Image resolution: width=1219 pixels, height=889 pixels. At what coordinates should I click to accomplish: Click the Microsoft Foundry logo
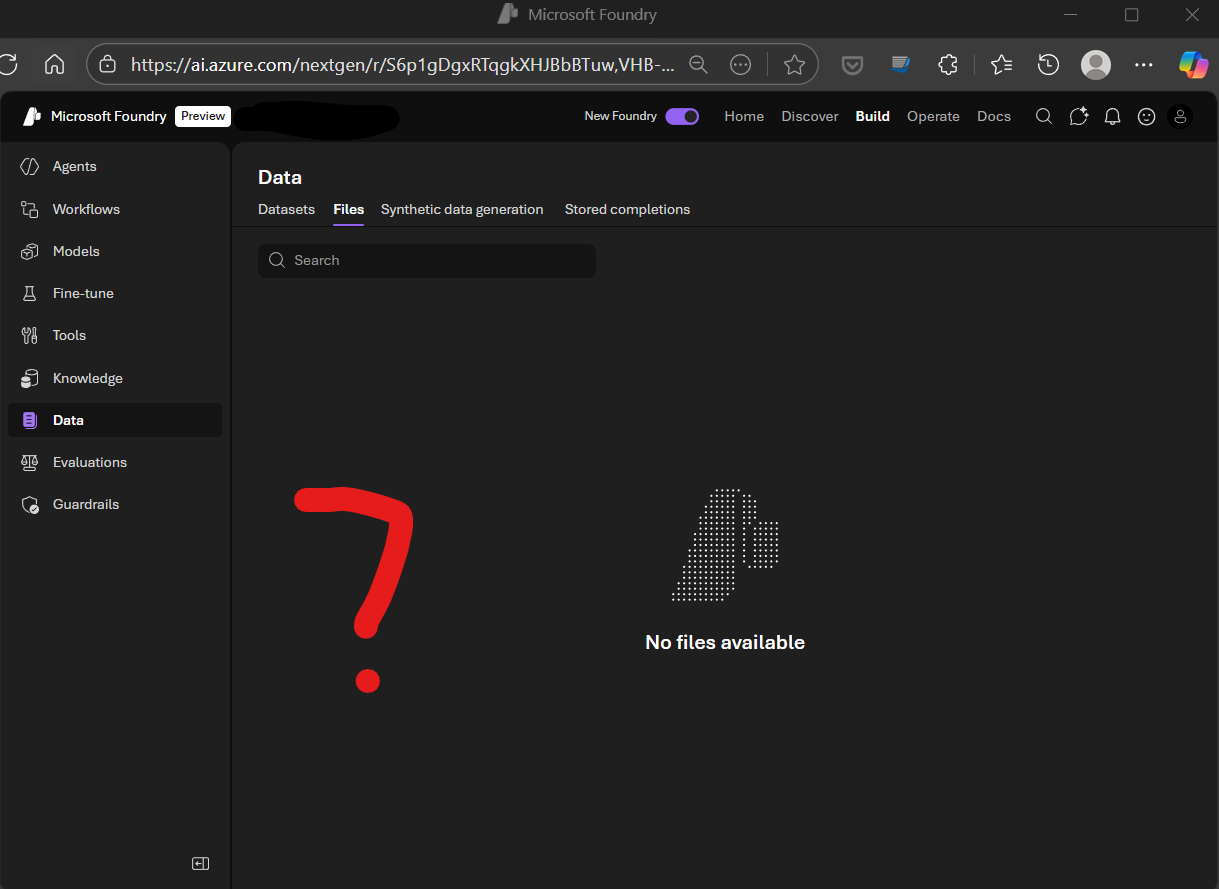[x=32, y=116]
